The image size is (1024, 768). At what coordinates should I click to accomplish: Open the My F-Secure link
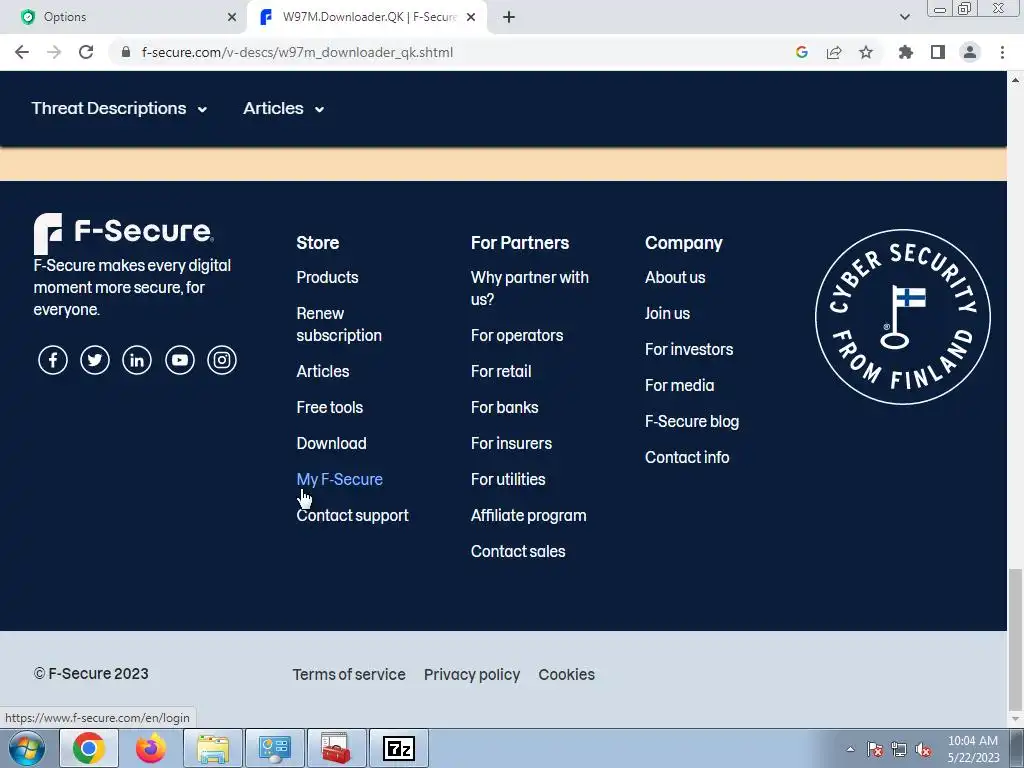coord(340,479)
